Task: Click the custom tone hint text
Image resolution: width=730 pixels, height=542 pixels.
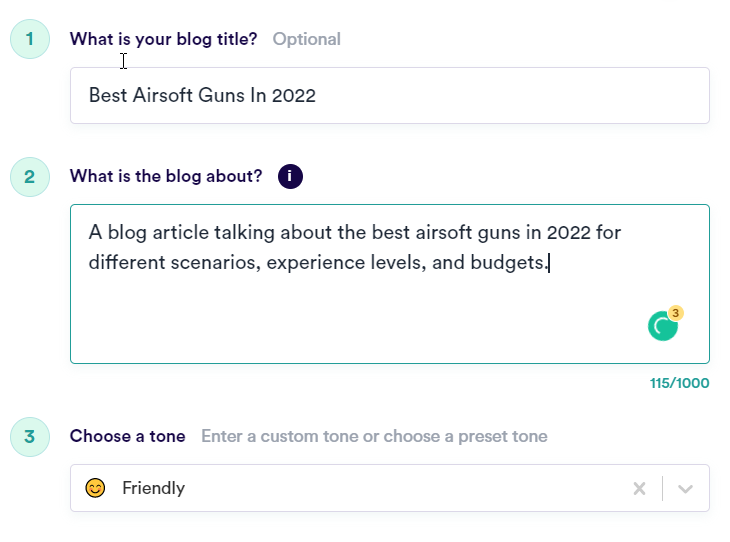Action: 374,436
